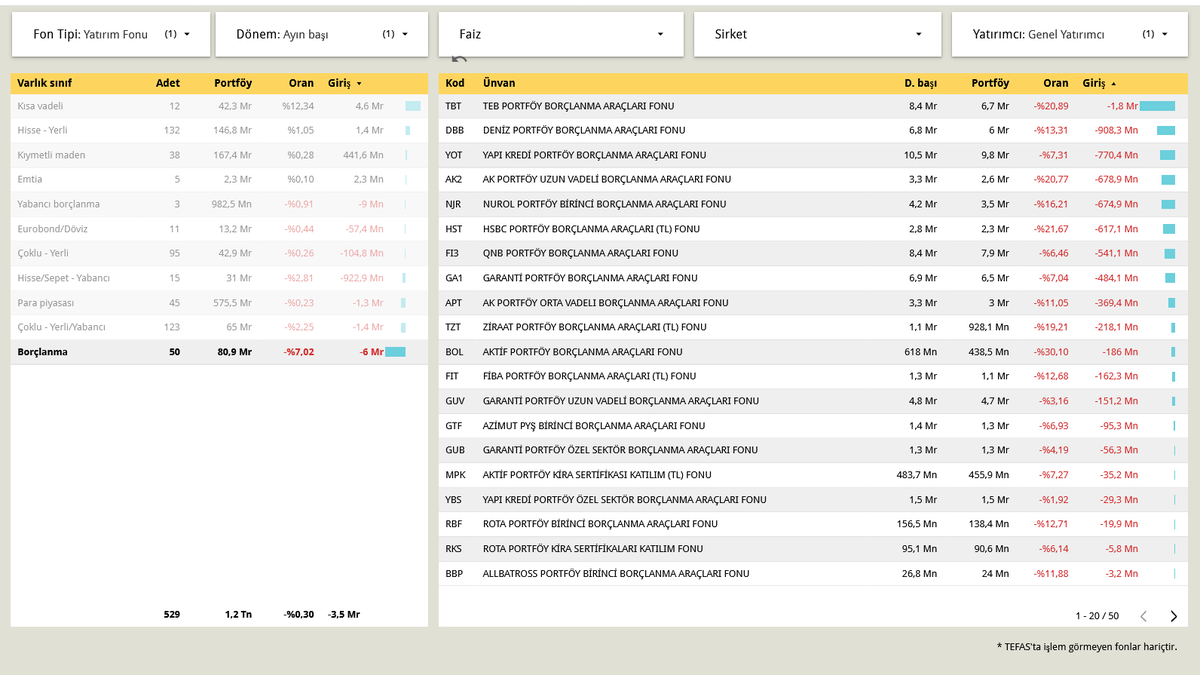Sort left table by Varlık sınıf header
This screenshot has width=1200, height=675.
[45, 83]
